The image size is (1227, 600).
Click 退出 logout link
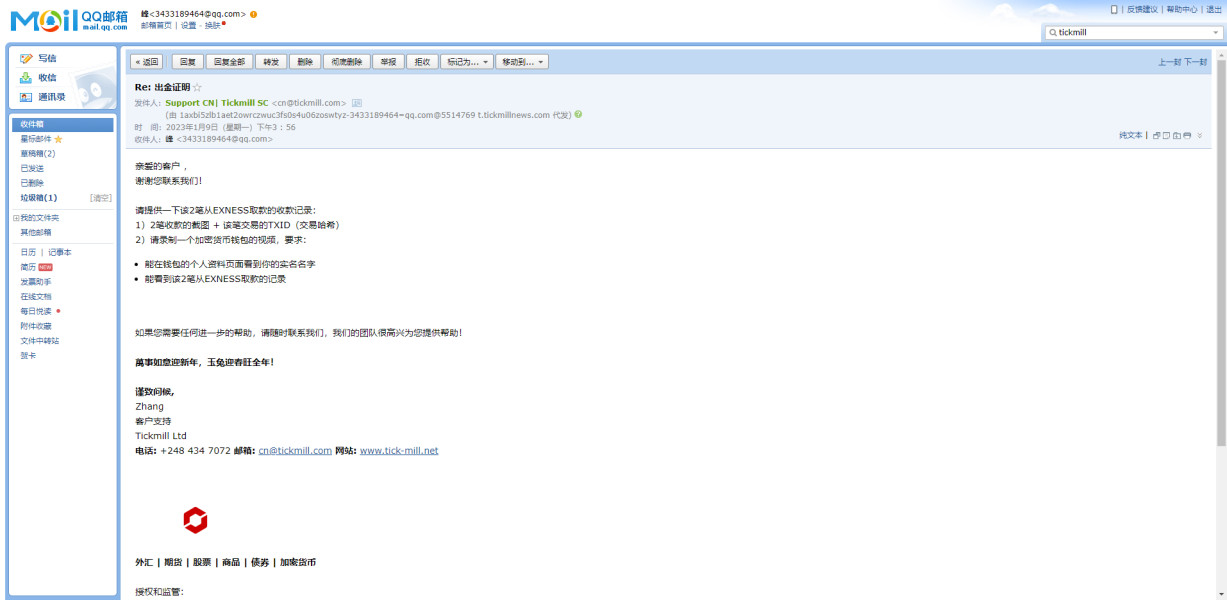(1214, 9)
